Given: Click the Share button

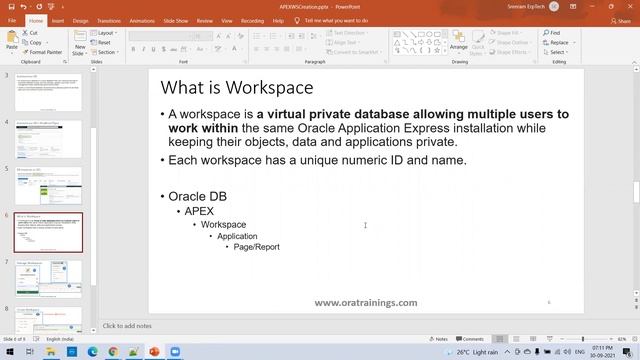Looking at the screenshot, I should [620, 21].
